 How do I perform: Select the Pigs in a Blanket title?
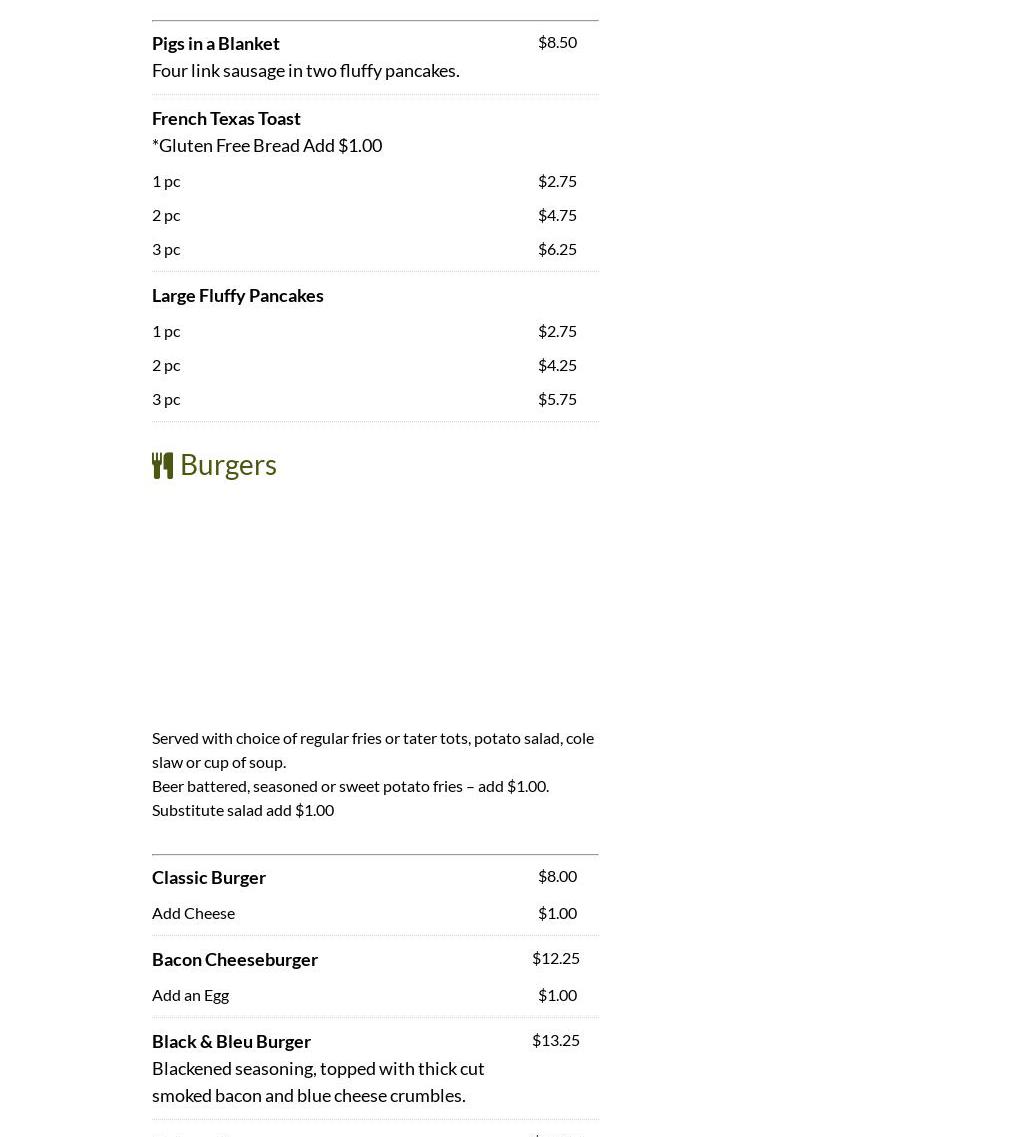(216, 43)
